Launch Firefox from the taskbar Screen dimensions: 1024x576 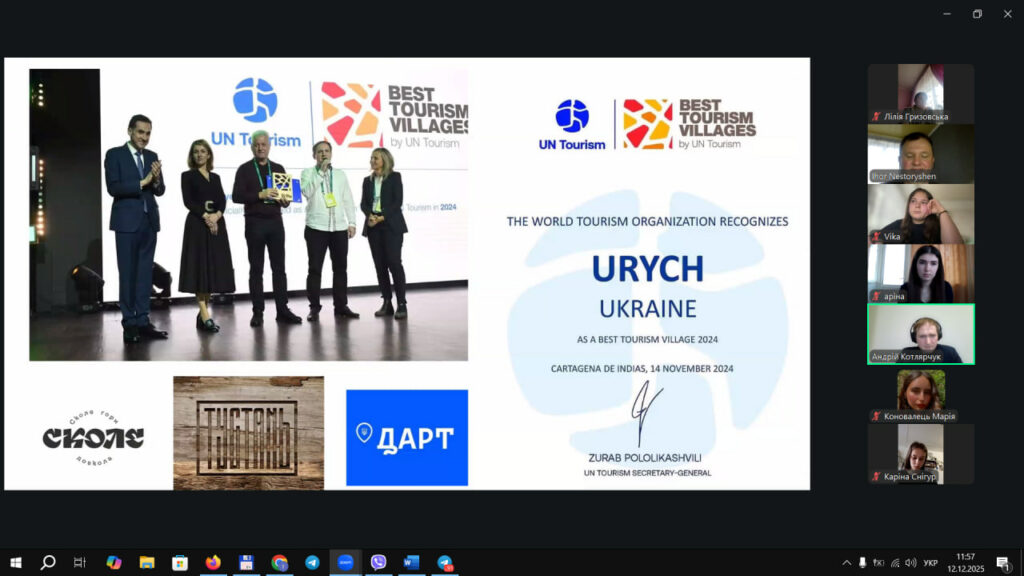pyautogui.click(x=212, y=562)
